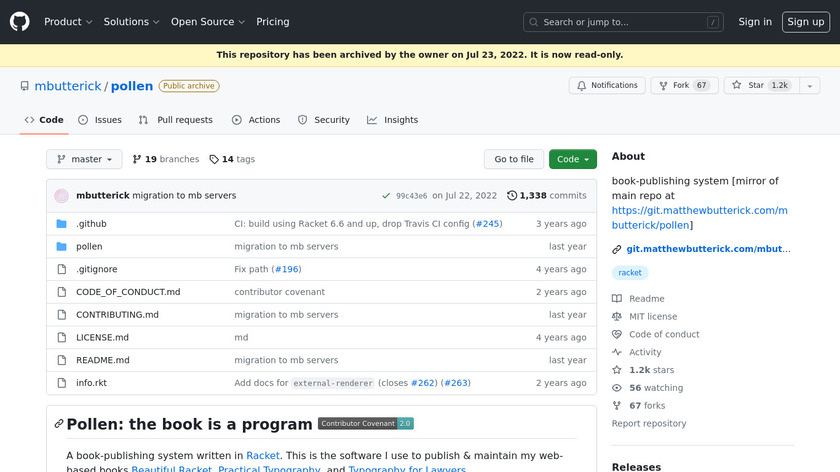This screenshot has height=472, width=840.
Task: Switch to the Security tab
Action: pyautogui.click(x=324, y=120)
